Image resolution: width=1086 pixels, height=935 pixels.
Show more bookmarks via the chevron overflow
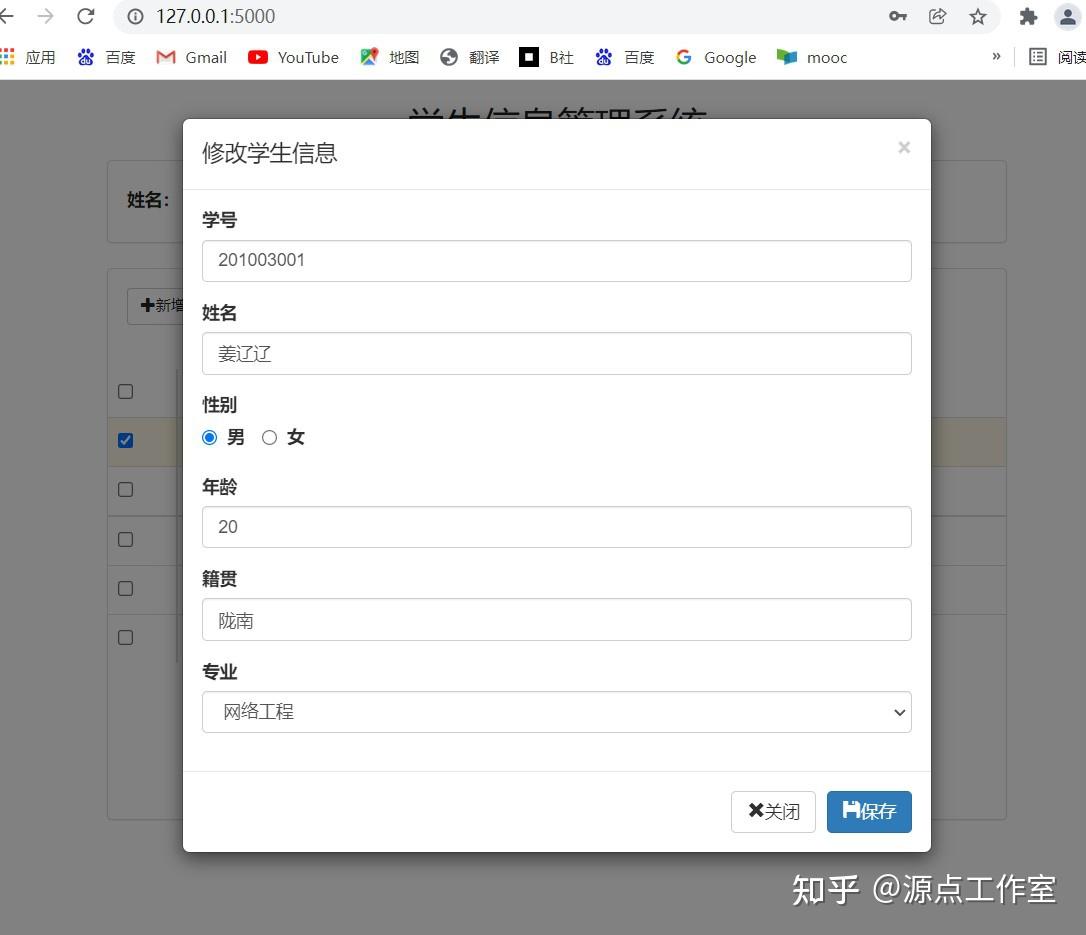[x=996, y=57]
